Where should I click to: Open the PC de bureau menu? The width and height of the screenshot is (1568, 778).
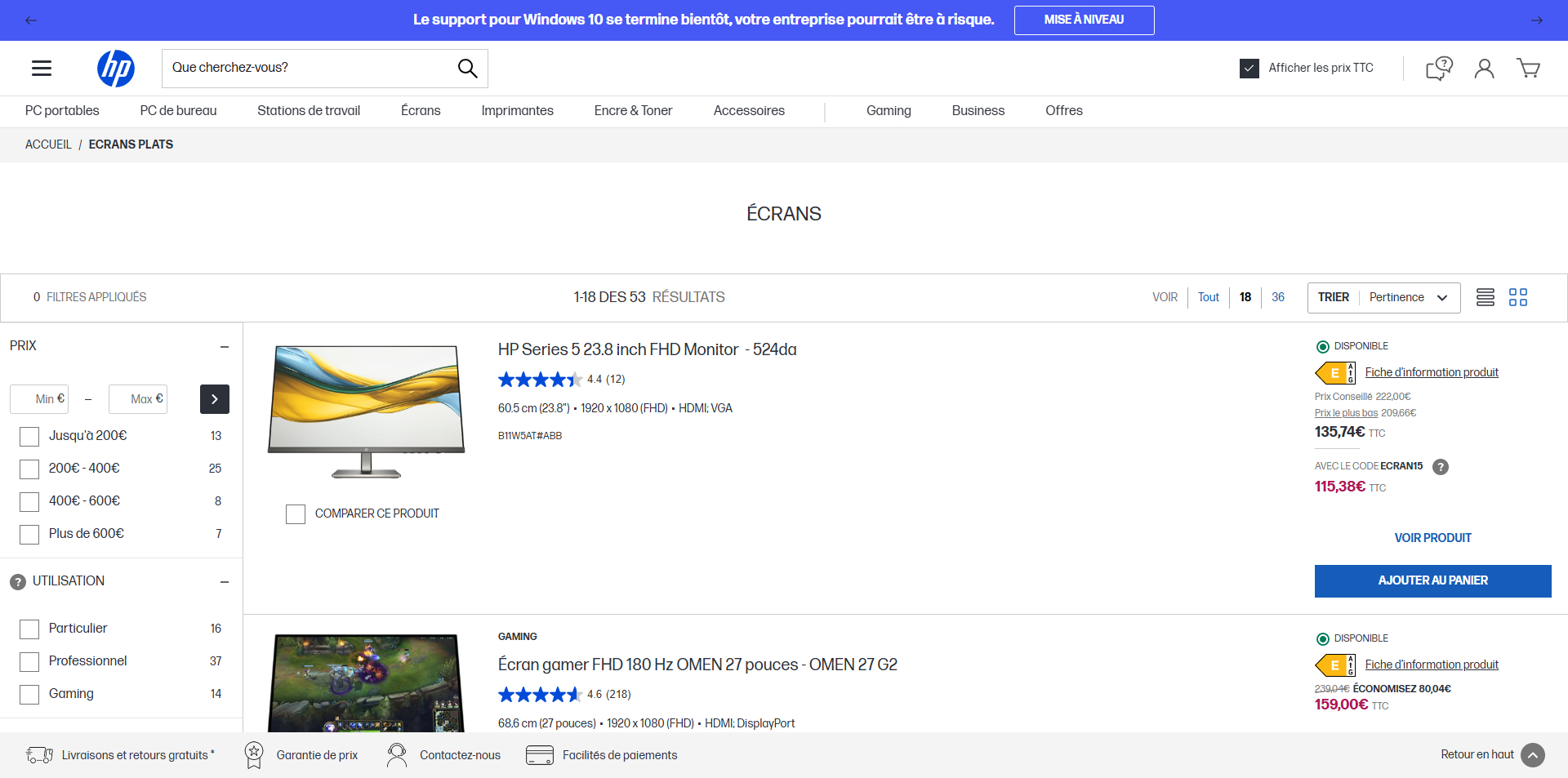tap(178, 111)
